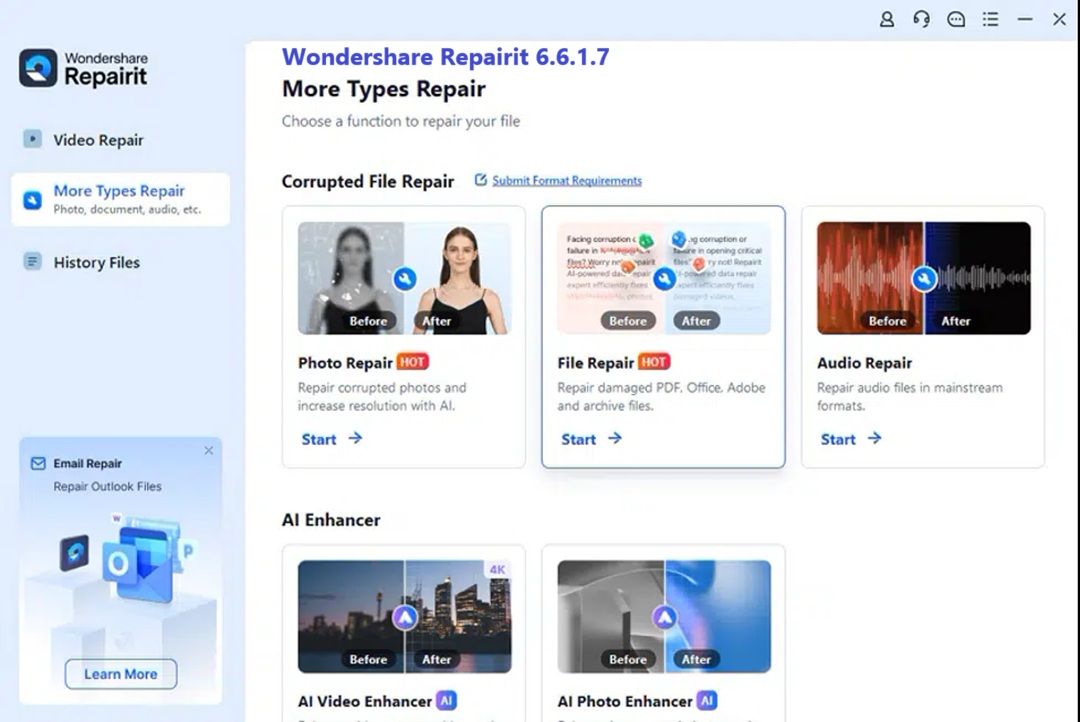Image resolution: width=1080 pixels, height=722 pixels.
Task: Click the More Types Repair sidebar icon
Action: tap(32, 200)
